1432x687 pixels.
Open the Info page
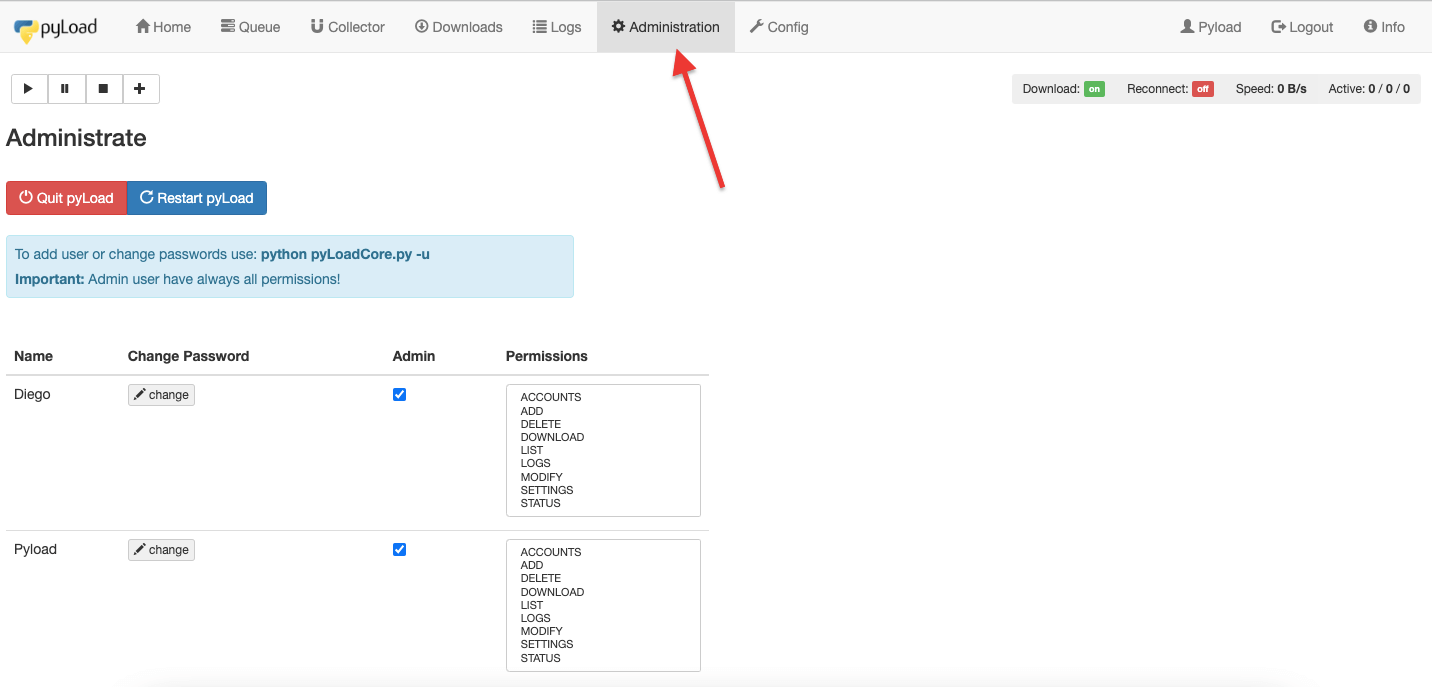pos(1384,27)
